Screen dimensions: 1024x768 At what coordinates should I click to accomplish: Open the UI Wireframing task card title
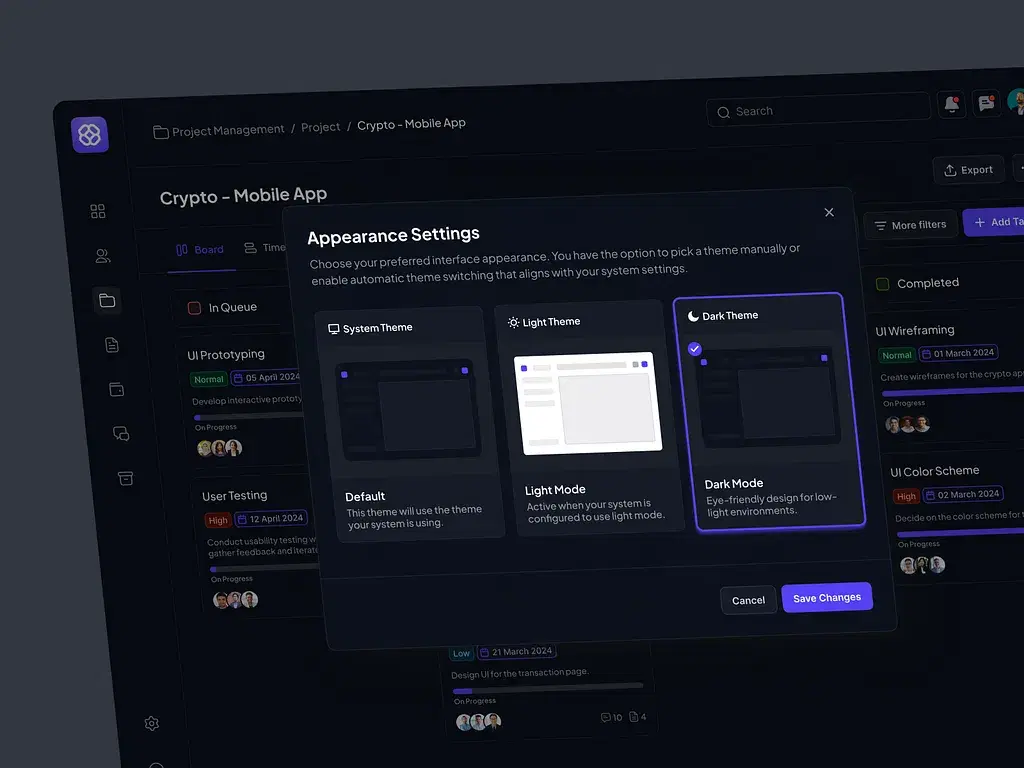click(x=915, y=330)
